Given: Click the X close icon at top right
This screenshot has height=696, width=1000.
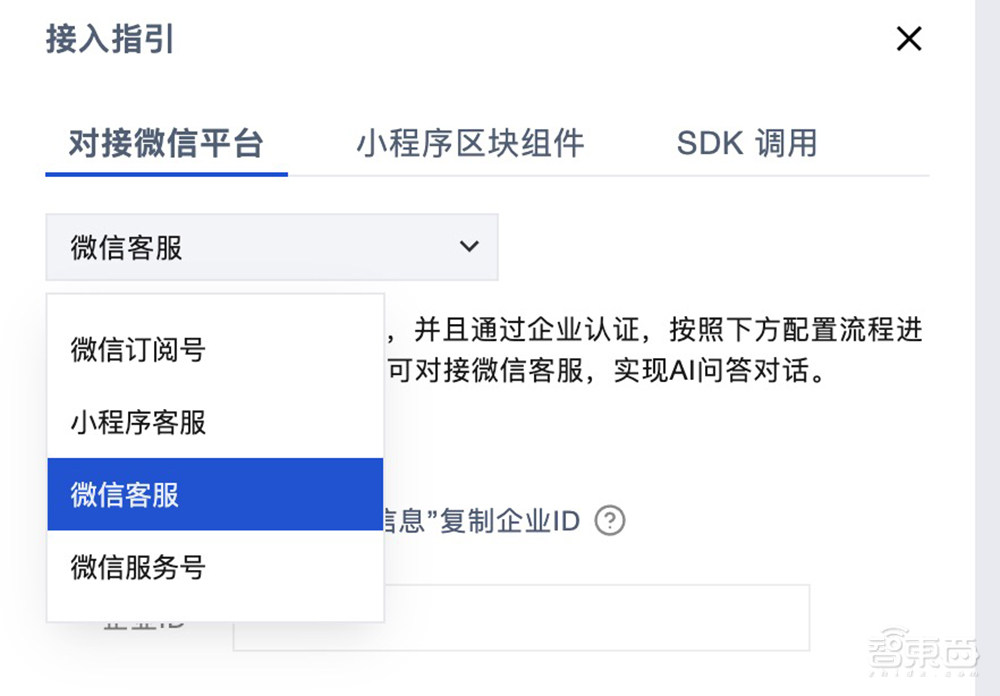Looking at the screenshot, I should tap(909, 38).
